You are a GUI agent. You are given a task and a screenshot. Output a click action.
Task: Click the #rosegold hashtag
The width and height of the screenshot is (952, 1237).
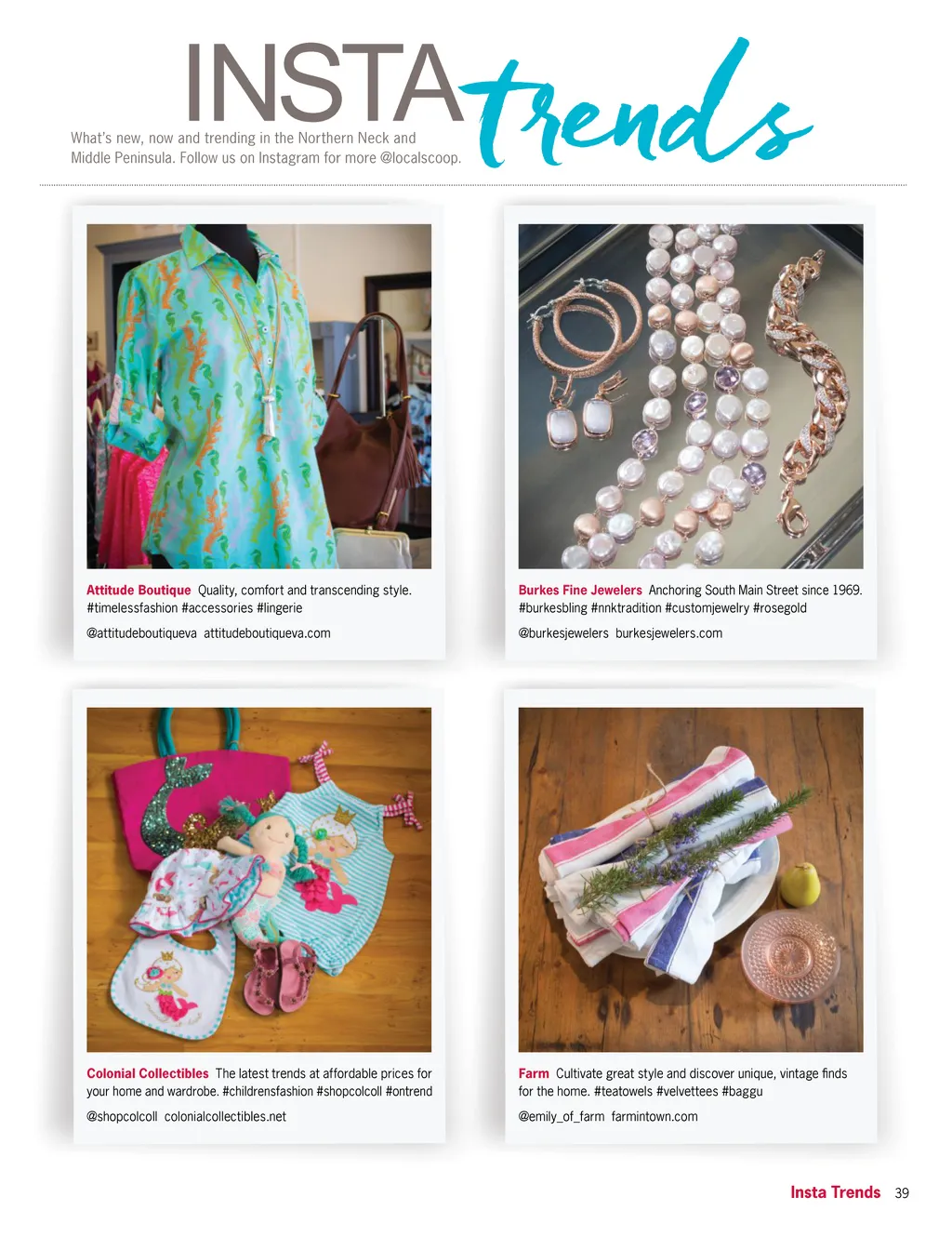pos(779,608)
